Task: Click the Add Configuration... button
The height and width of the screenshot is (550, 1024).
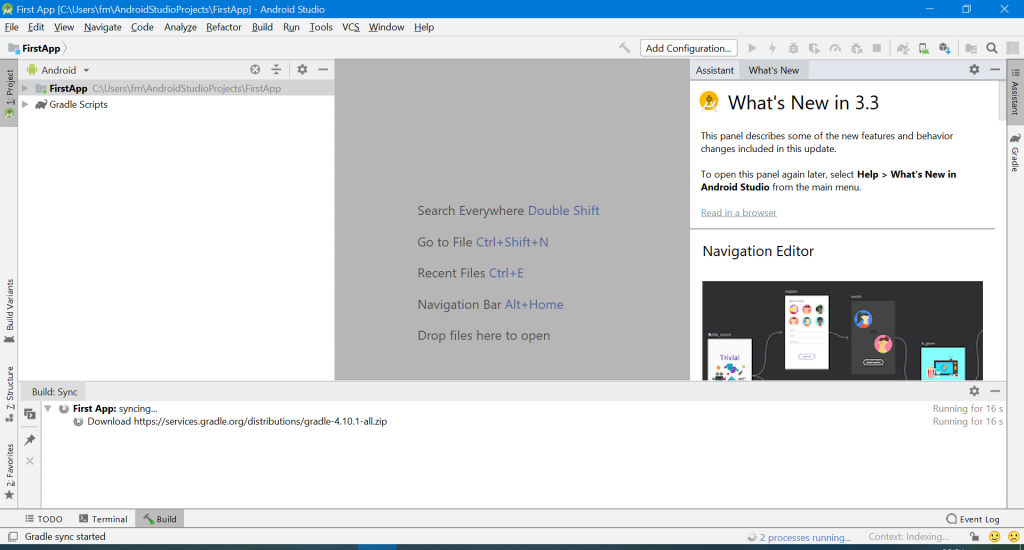Action: pos(688,48)
